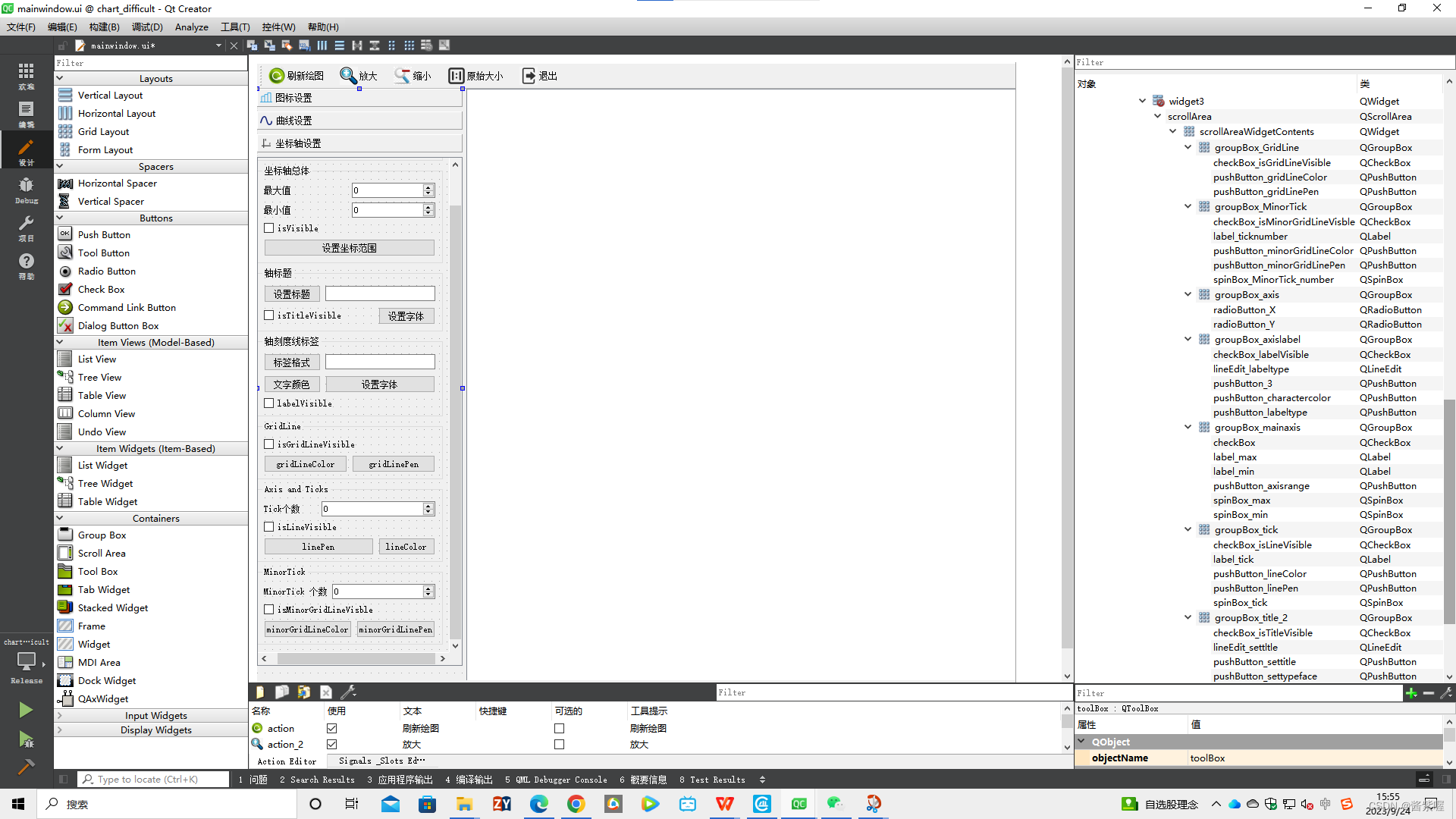1456x819 pixels.
Task: Click the Edit Tab Order toolbar icon
Action: tap(304, 45)
